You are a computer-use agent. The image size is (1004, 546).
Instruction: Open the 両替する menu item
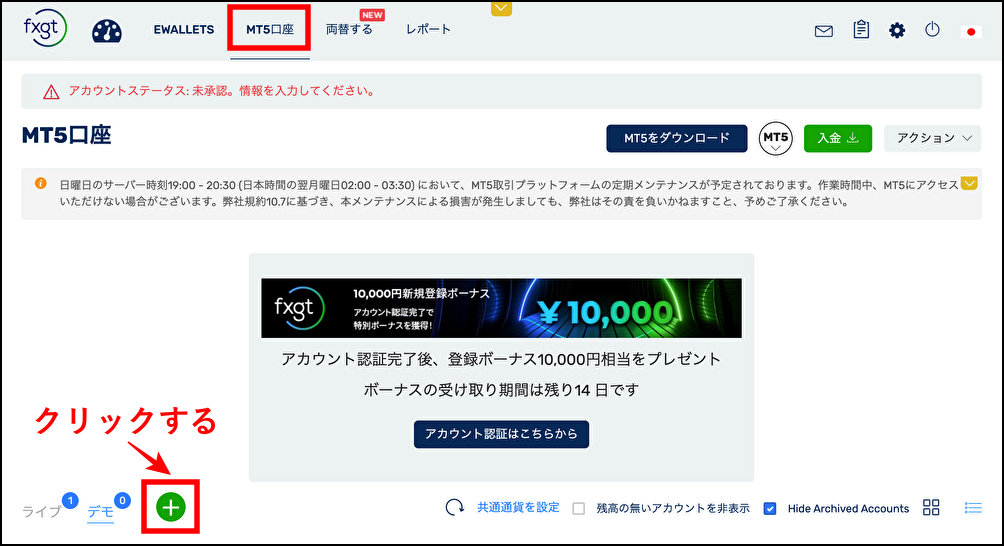(349, 29)
